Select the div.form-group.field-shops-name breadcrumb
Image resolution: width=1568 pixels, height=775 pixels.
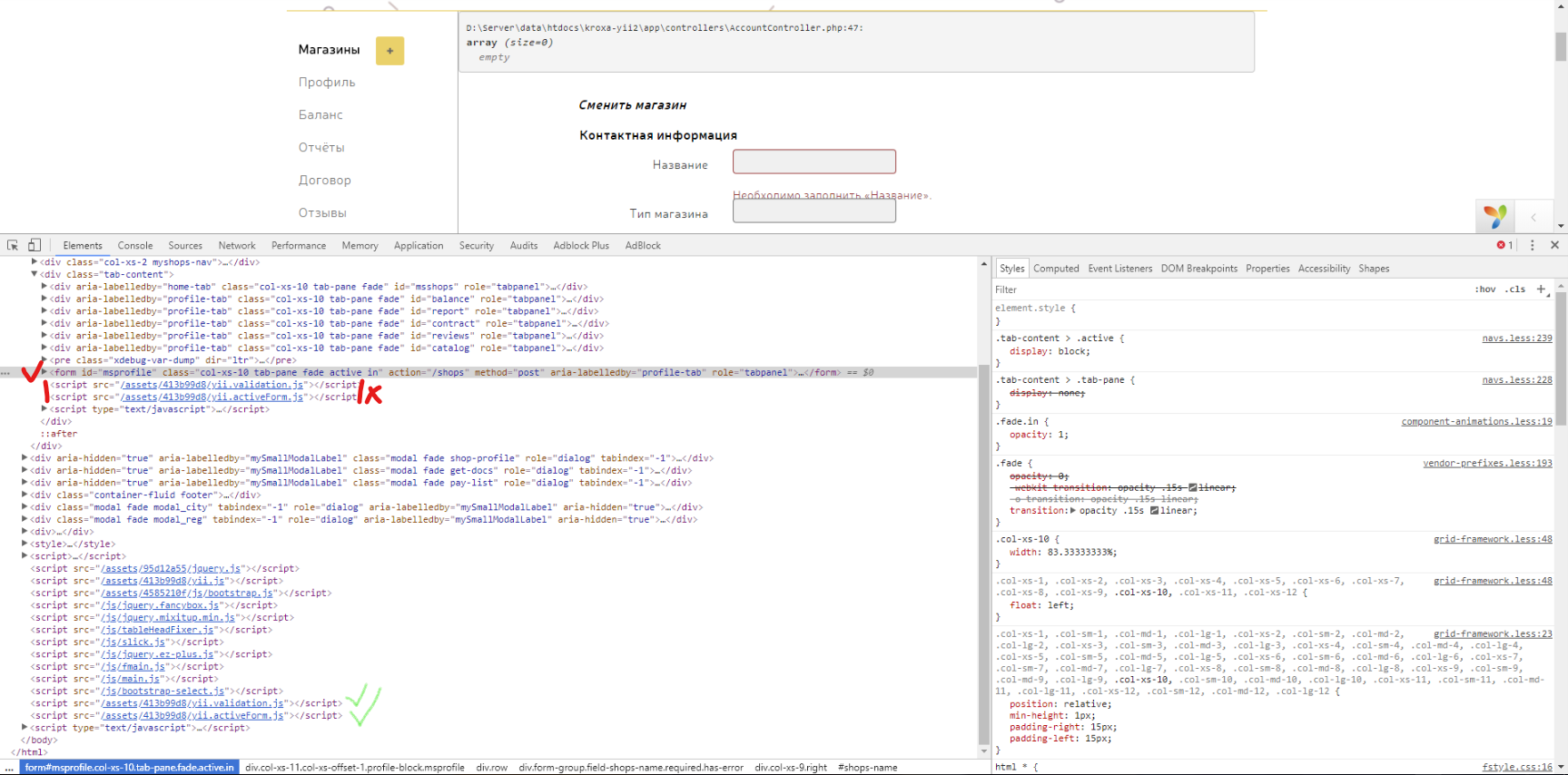[x=631, y=768]
